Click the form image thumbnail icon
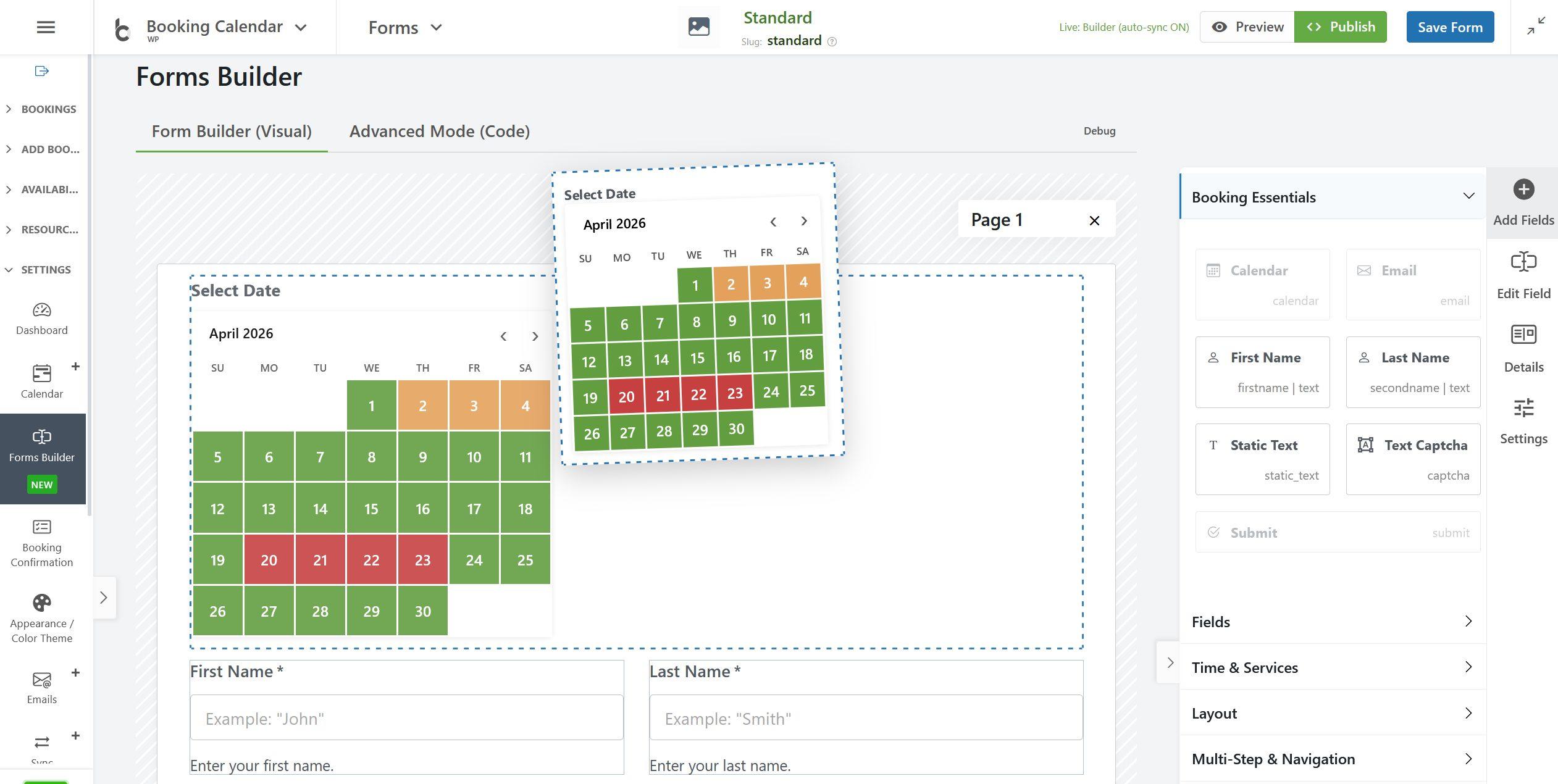Image resolution: width=1558 pixels, height=784 pixels. (698, 27)
